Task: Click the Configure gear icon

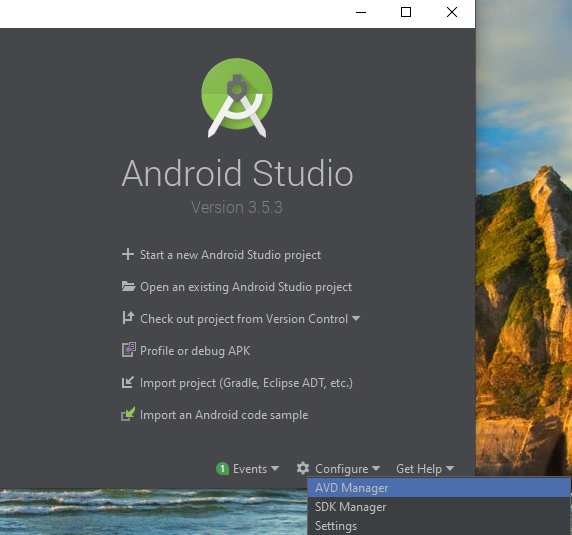Action: 303,468
